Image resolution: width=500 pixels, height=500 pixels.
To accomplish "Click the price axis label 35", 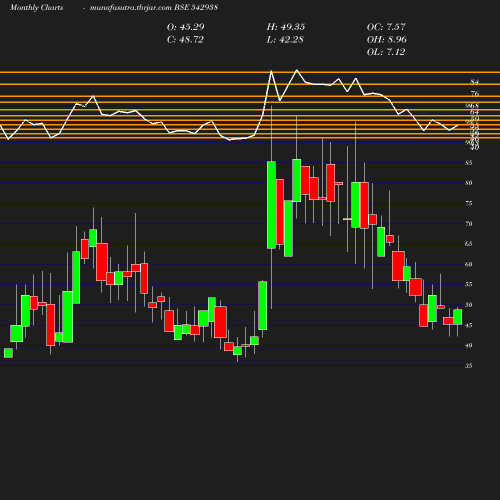I will 469,366.
